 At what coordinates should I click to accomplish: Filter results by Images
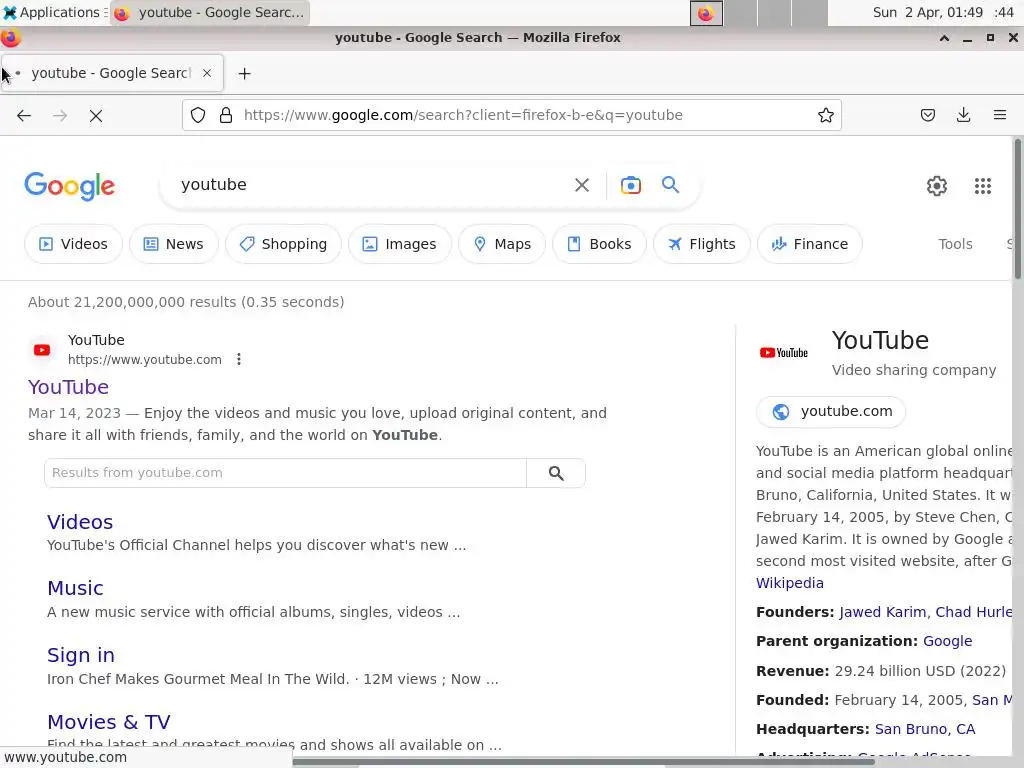pyautogui.click(x=400, y=244)
